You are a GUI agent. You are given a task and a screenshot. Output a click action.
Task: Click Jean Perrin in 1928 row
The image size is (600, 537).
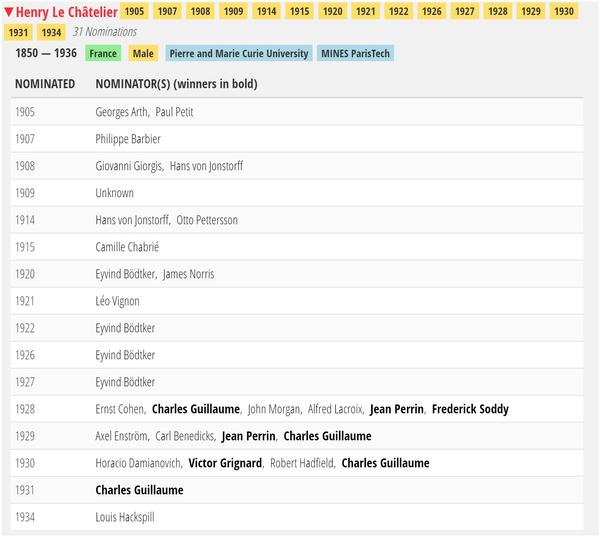tap(397, 409)
